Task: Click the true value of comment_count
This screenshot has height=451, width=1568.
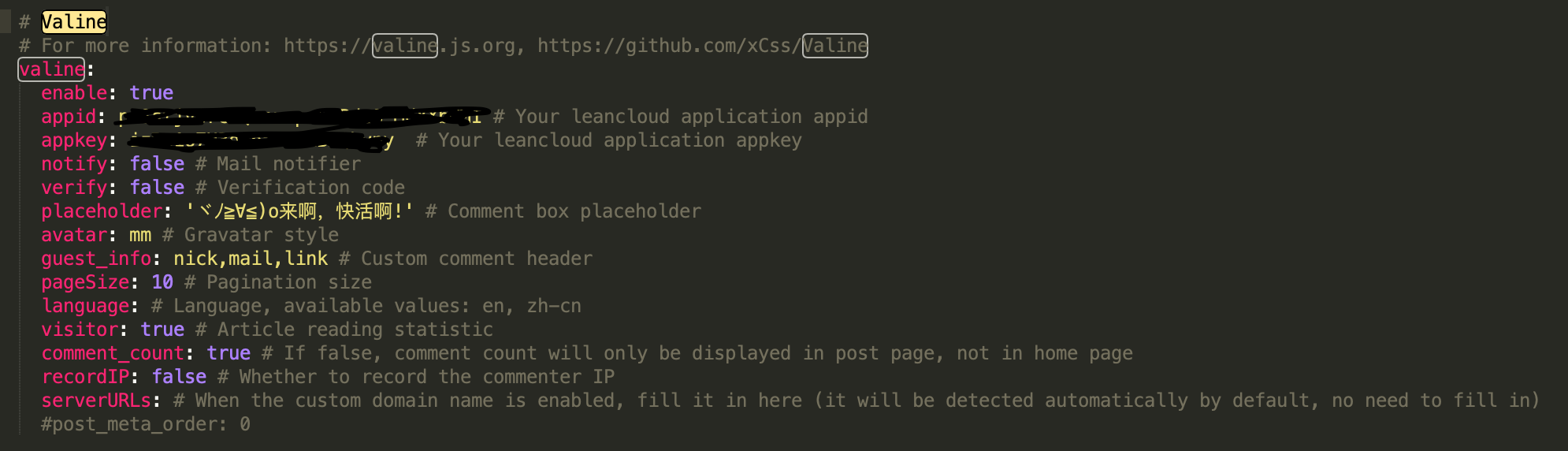Action: (x=229, y=353)
